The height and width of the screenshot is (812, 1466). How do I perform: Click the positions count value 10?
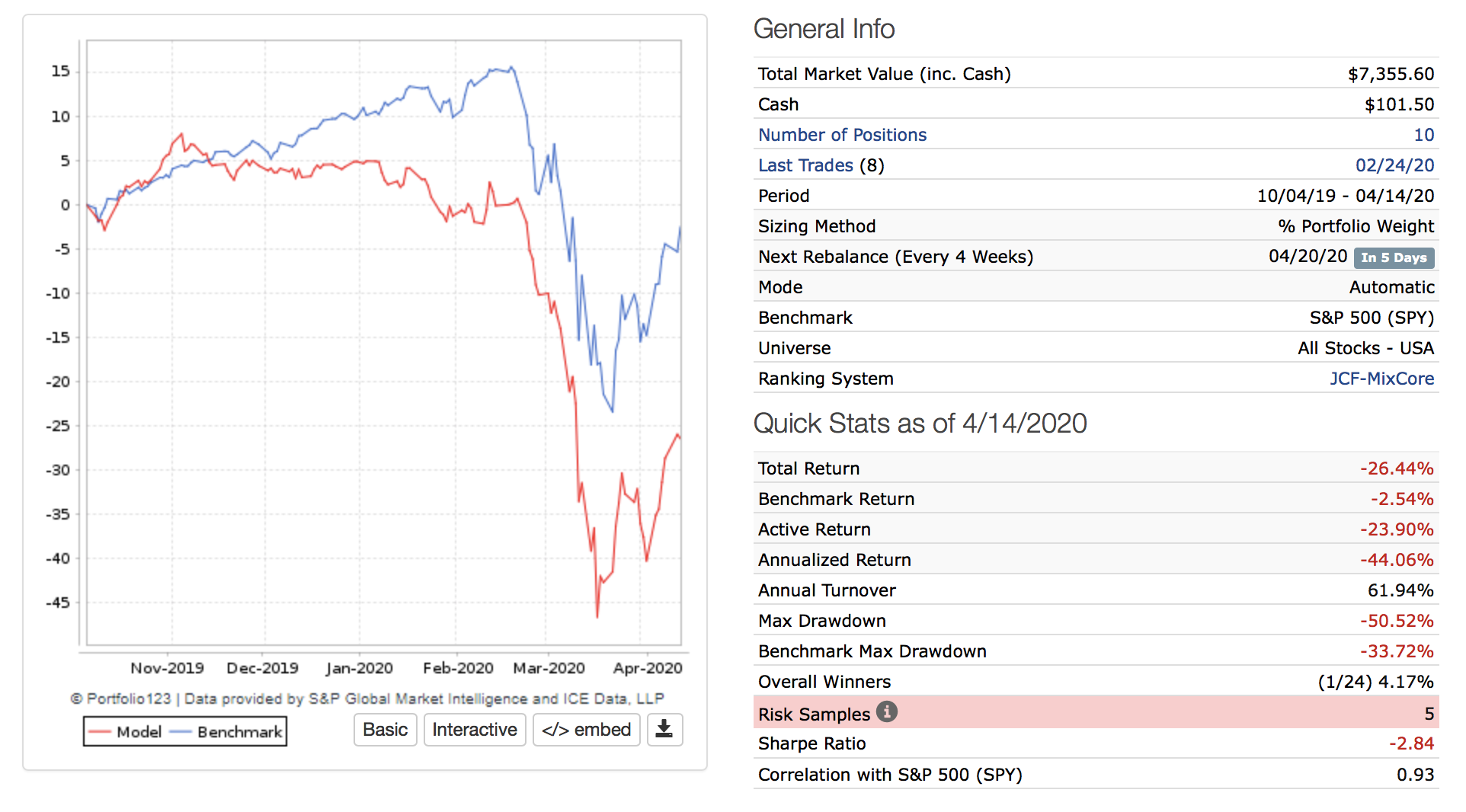tap(1423, 135)
